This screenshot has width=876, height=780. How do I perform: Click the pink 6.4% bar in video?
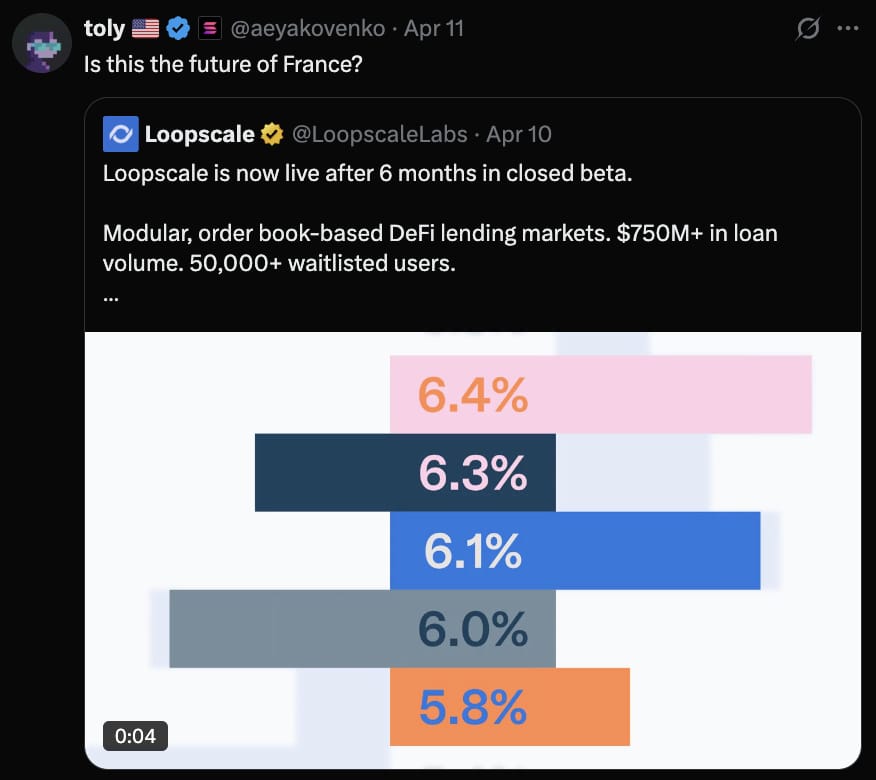tap(601, 394)
